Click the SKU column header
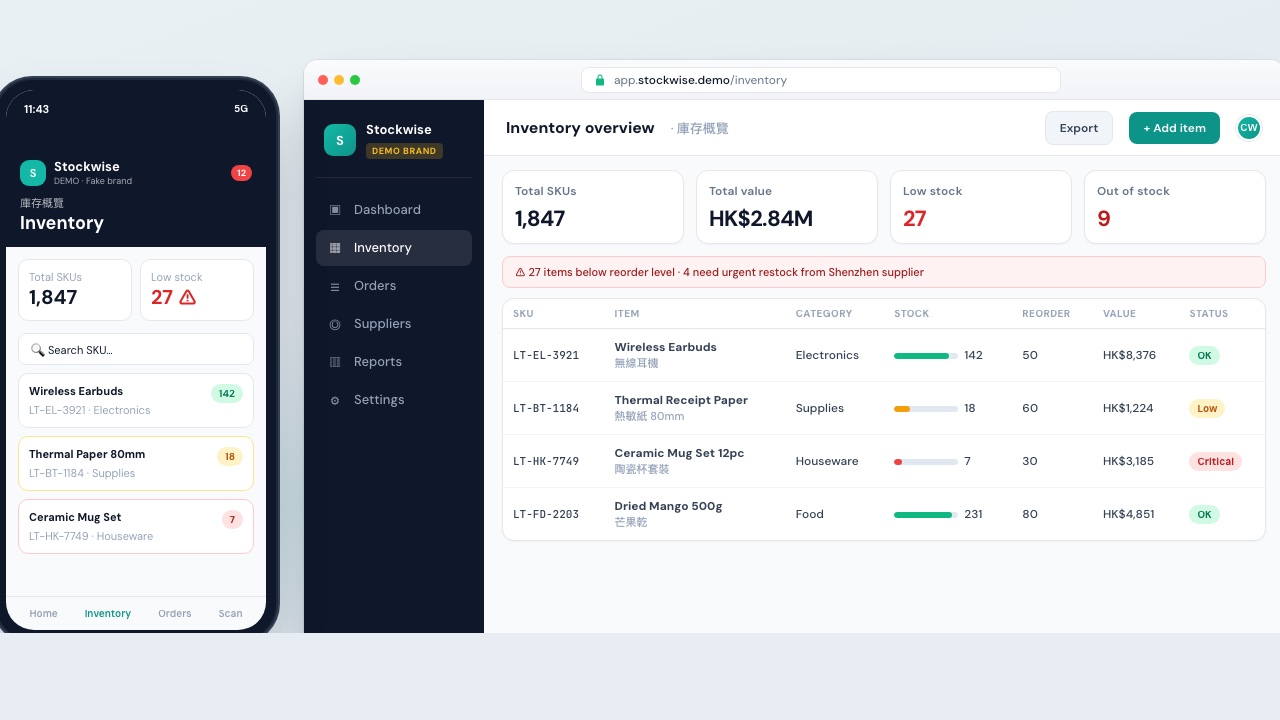The width and height of the screenshot is (1280, 720). (523, 313)
